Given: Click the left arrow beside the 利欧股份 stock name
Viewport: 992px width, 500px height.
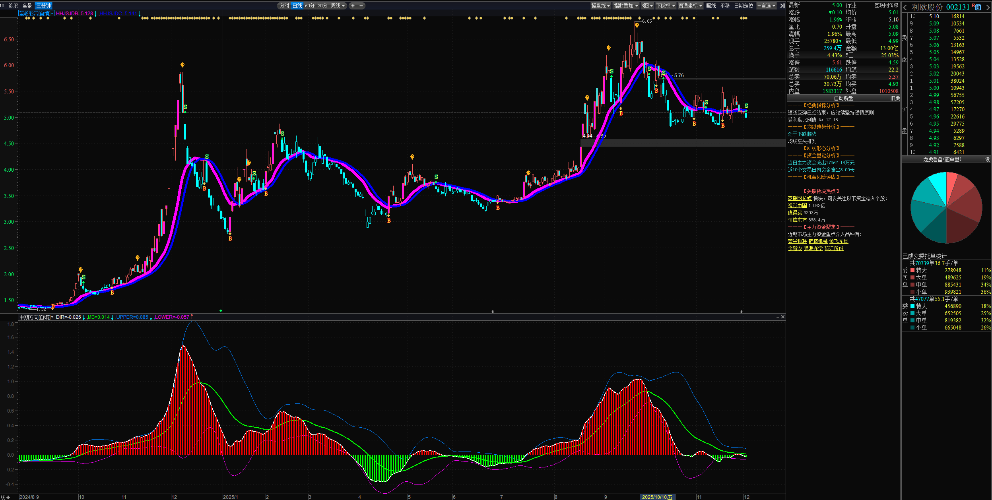Looking at the screenshot, I should pyautogui.click(x=906, y=6).
